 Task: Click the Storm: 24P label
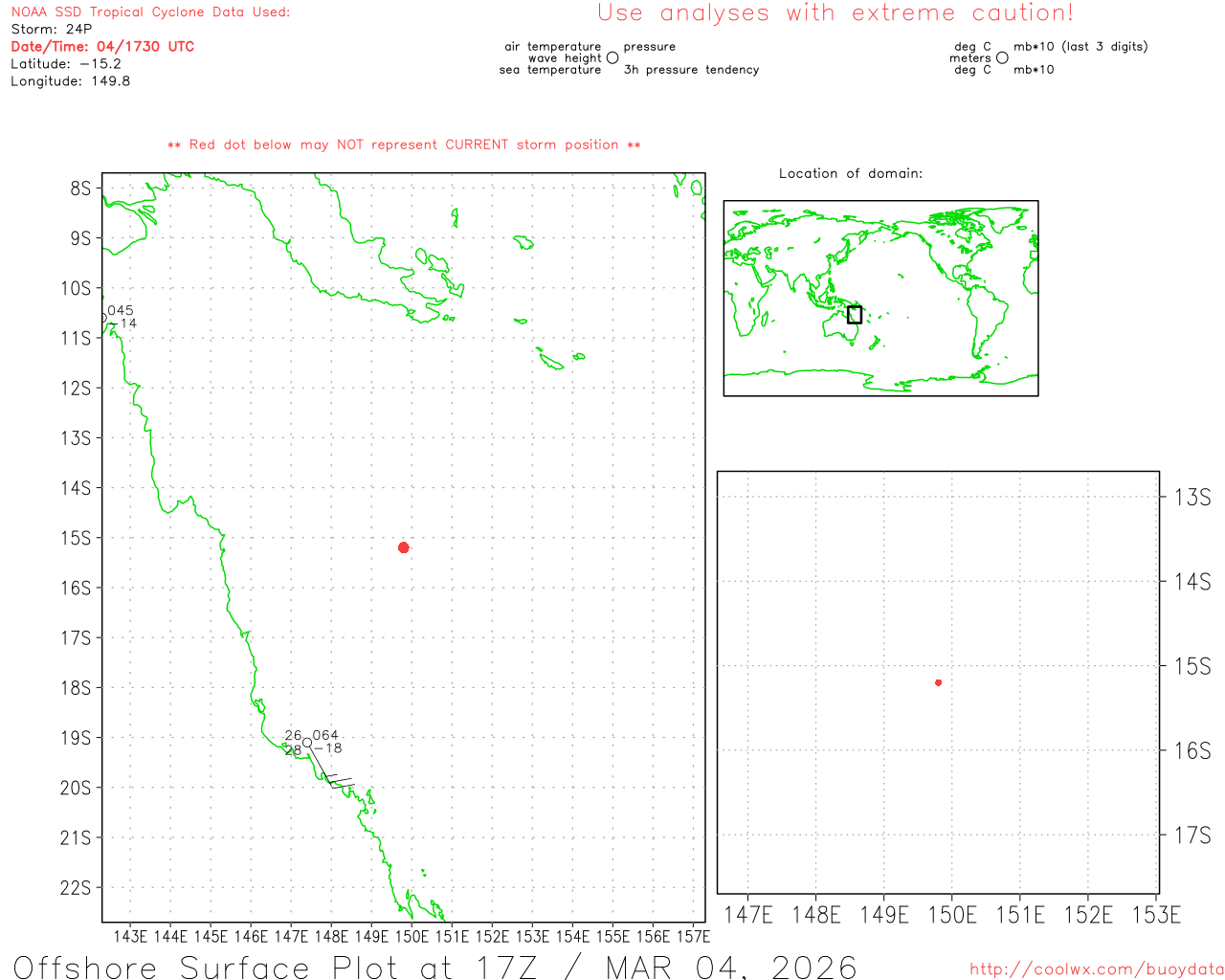52,30
